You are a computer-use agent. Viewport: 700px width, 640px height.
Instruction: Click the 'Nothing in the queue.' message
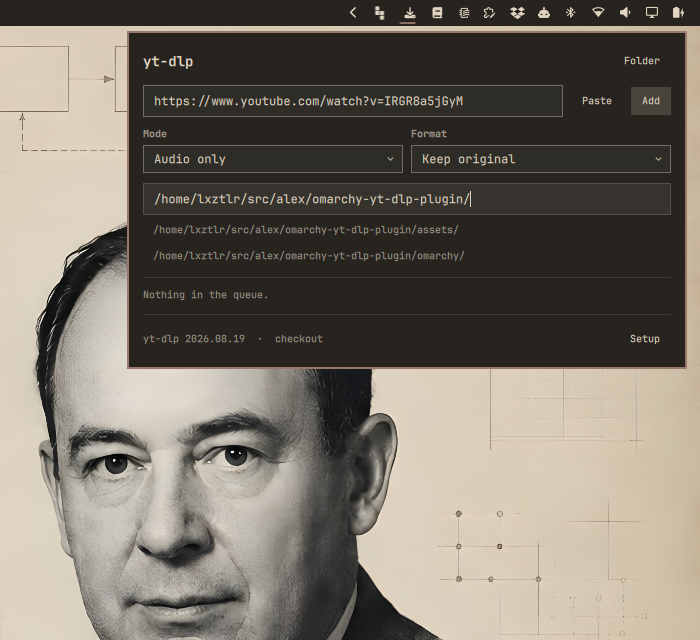[205, 295]
